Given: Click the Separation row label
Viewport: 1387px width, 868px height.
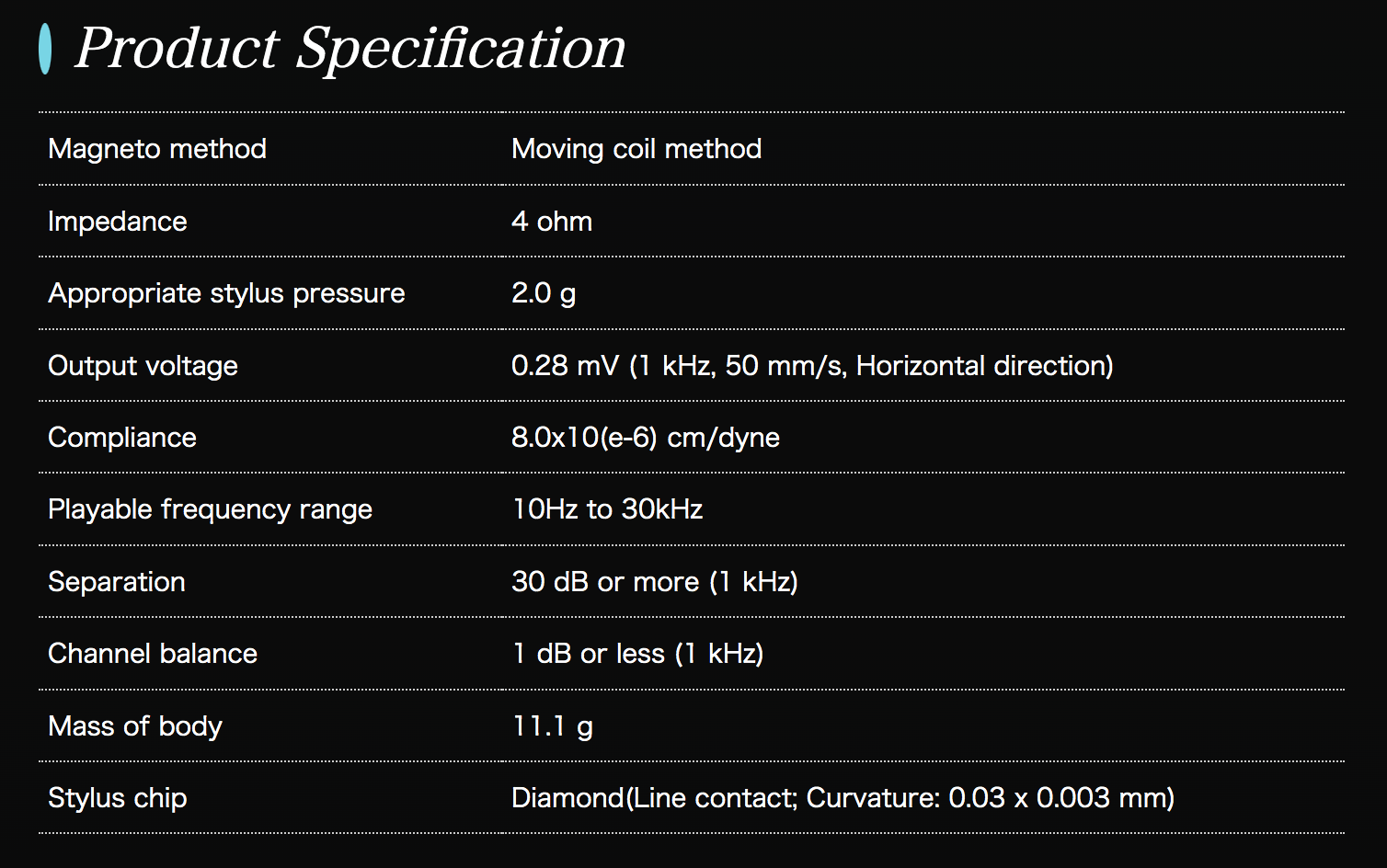Looking at the screenshot, I should 117,582.
